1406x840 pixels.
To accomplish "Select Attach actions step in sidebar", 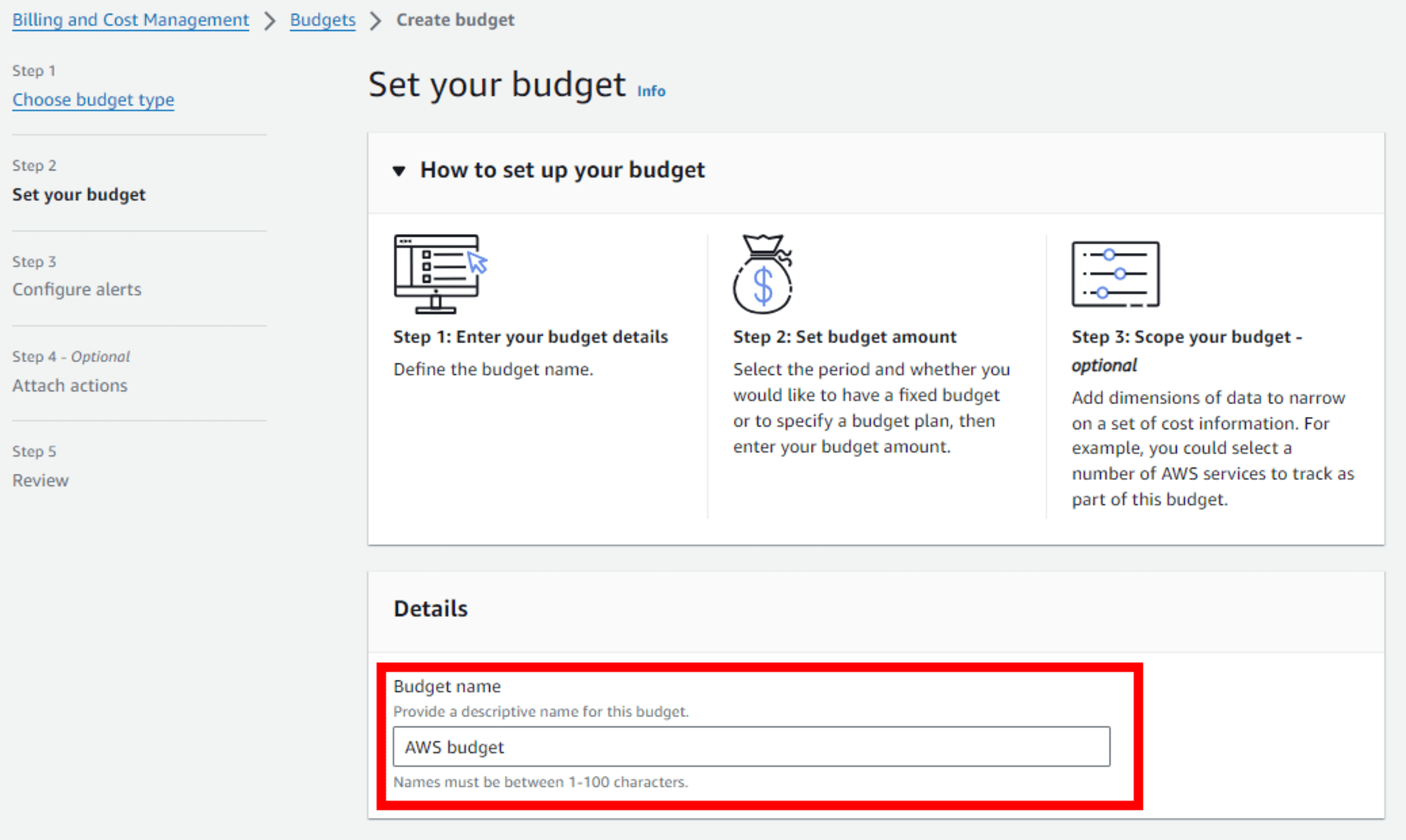I will [x=70, y=385].
